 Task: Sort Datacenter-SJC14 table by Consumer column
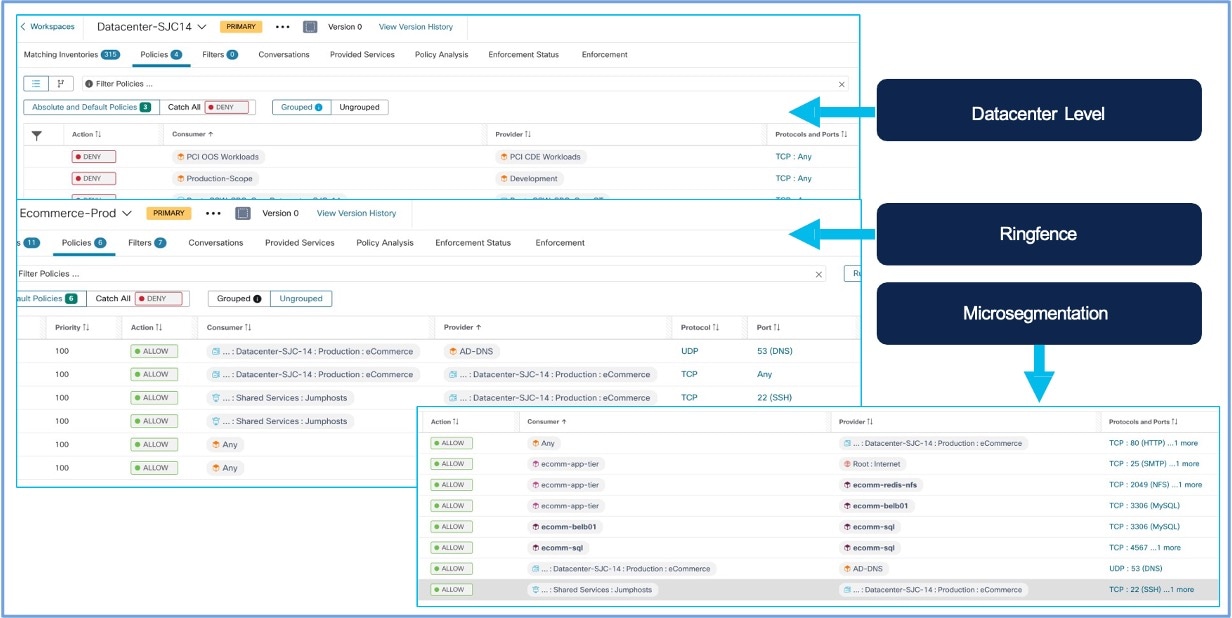[192, 134]
